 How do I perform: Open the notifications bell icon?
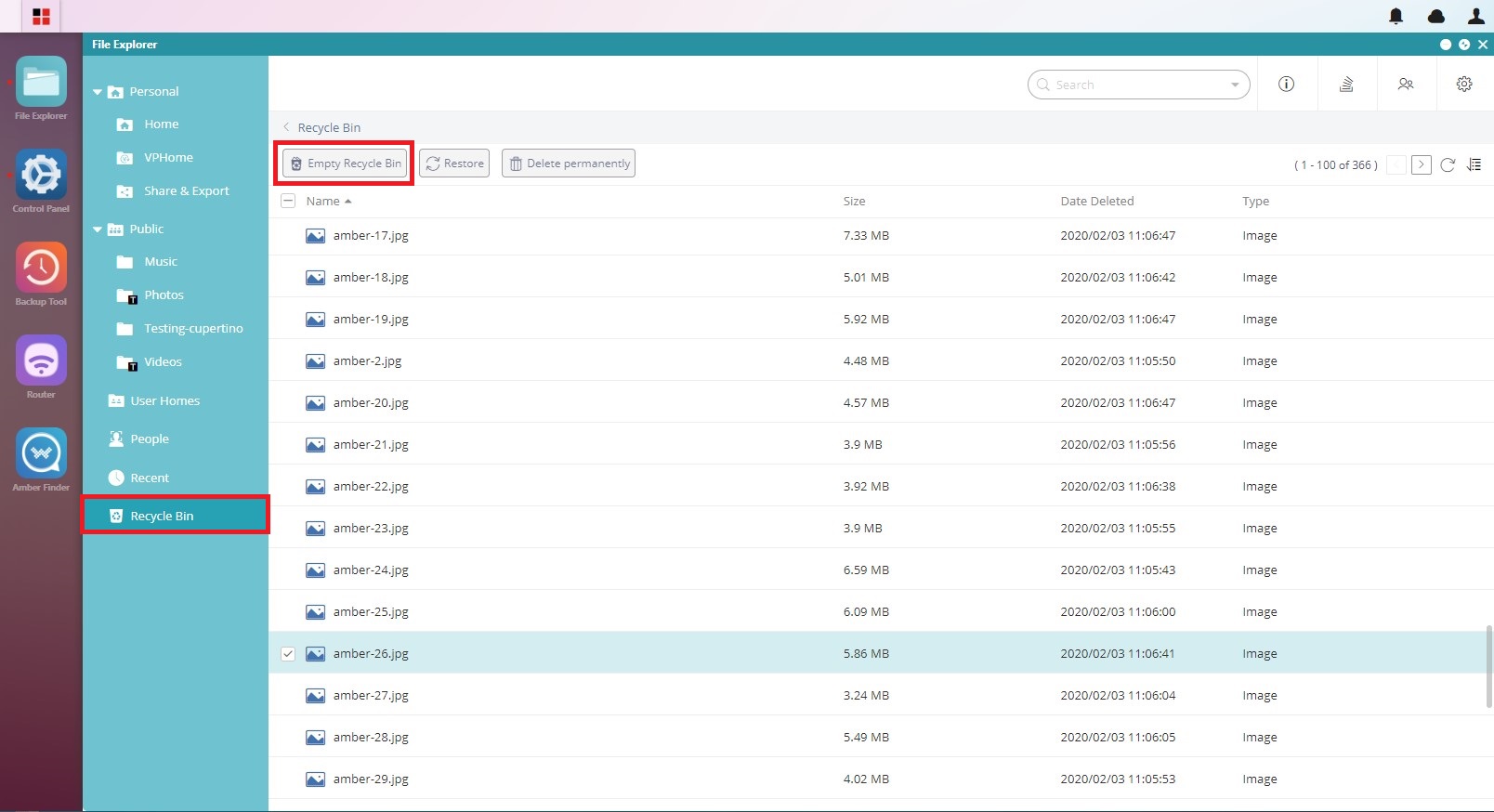1396,16
